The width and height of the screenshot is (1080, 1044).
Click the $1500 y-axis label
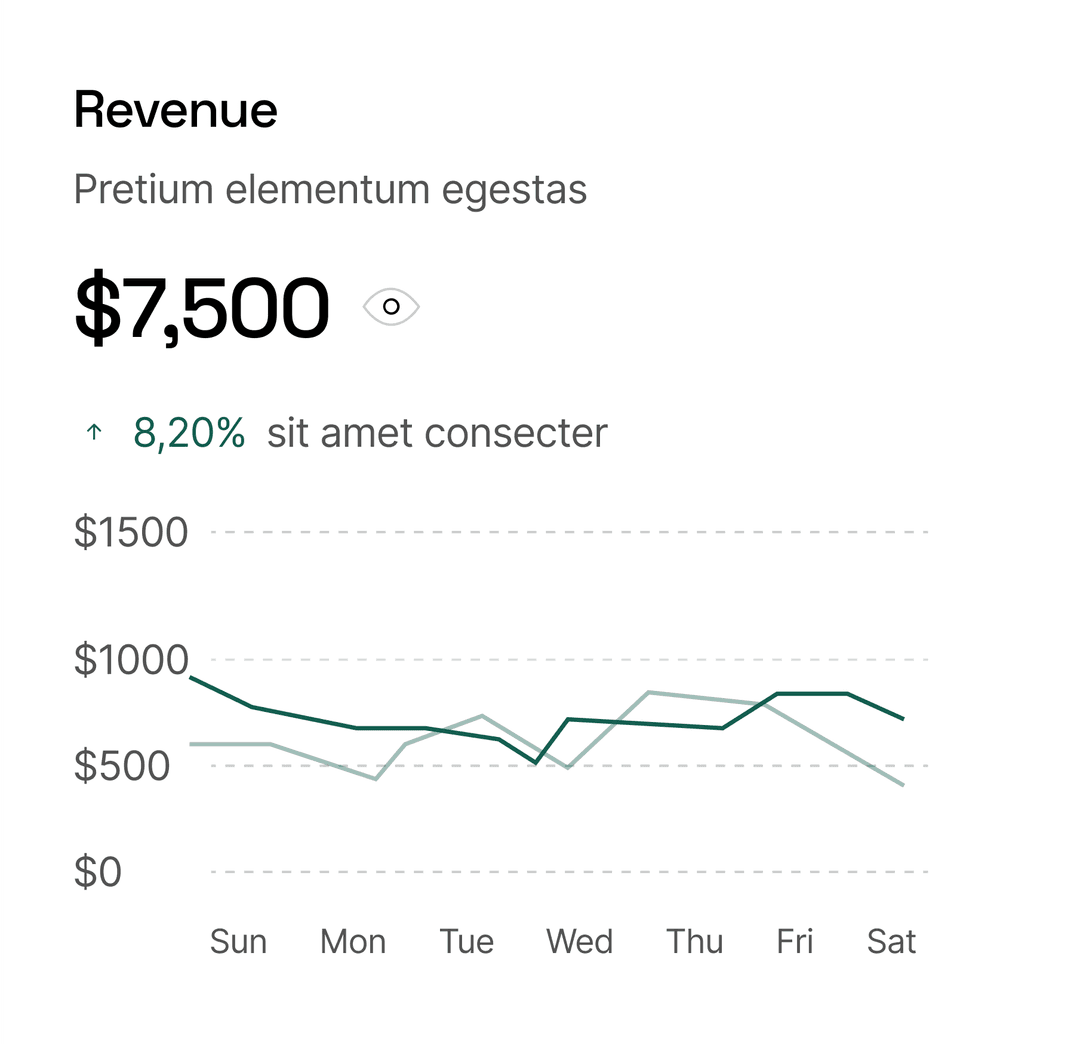pos(131,532)
